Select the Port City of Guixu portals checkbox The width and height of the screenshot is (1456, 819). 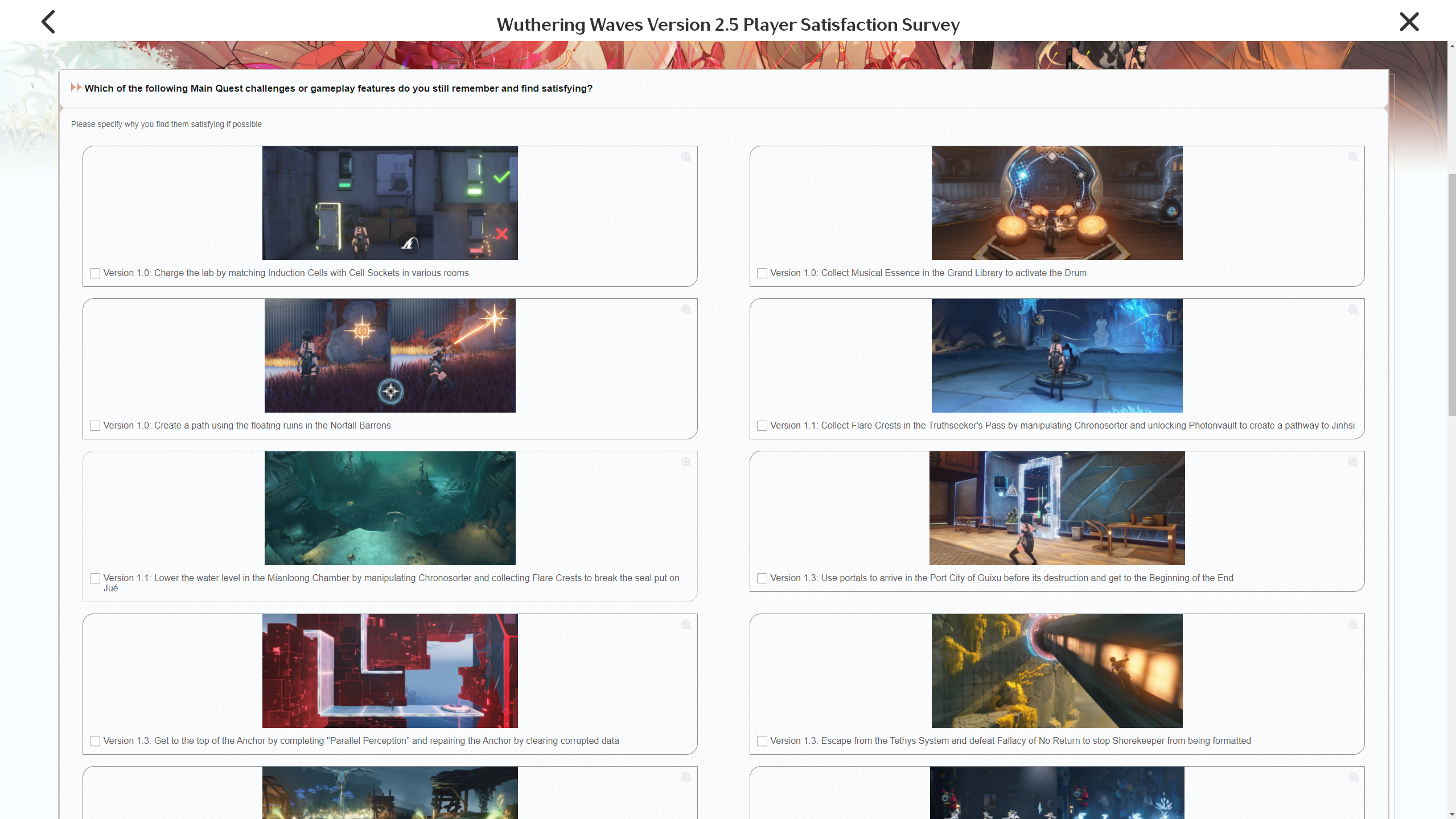(x=762, y=578)
